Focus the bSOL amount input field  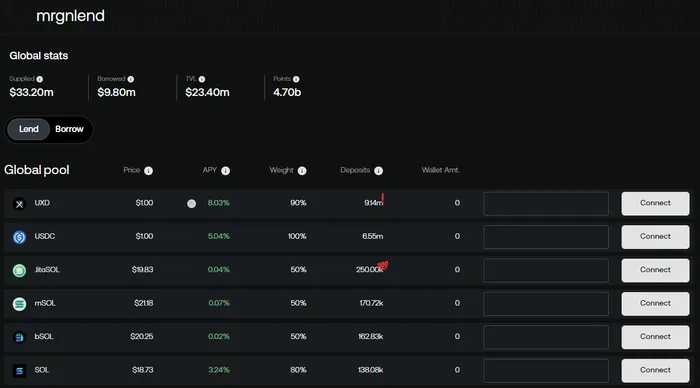(x=546, y=337)
